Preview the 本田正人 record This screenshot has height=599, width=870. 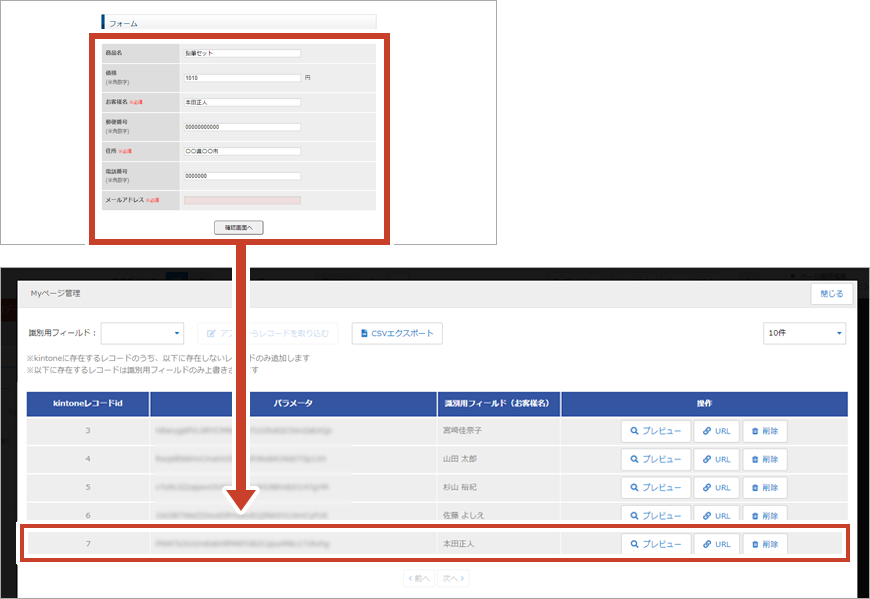(x=656, y=544)
